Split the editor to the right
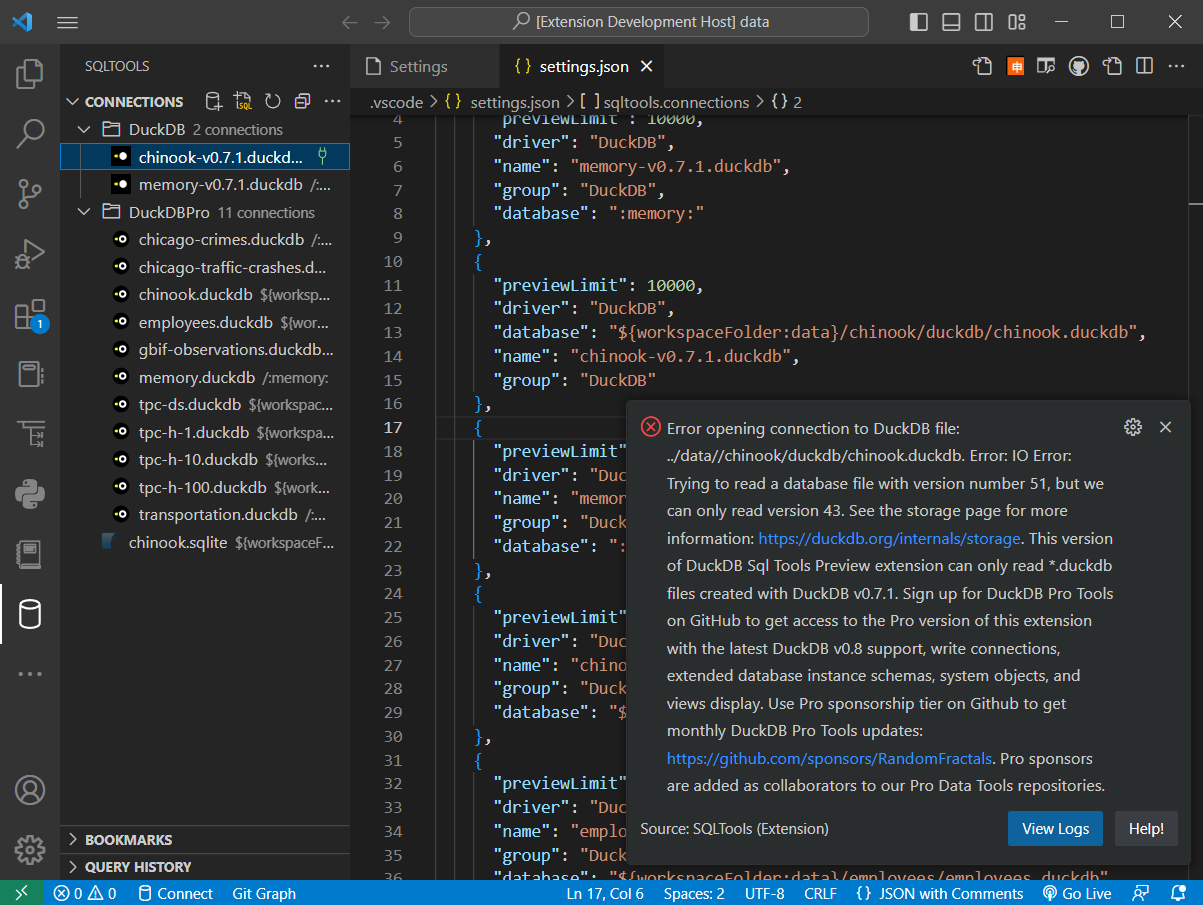Image resolution: width=1203 pixels, height=905 pixels. (1145, 66)
